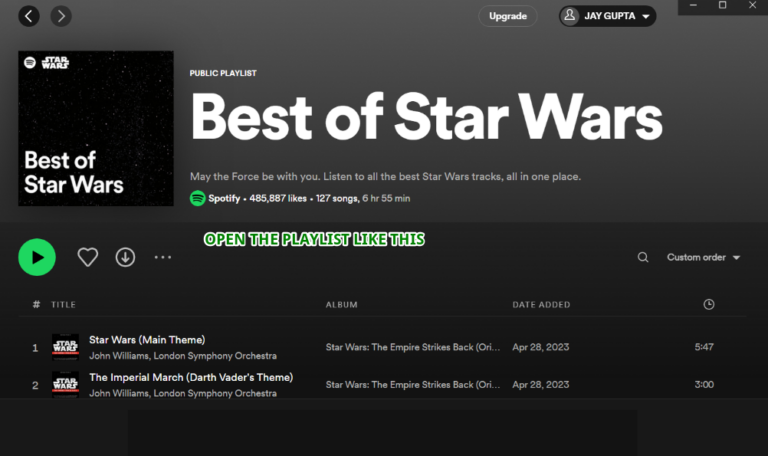The height and width of the screenshot is (456, 768).
Task: Open London Symphony Orchestra link in track 2
Action: [215, 393]
